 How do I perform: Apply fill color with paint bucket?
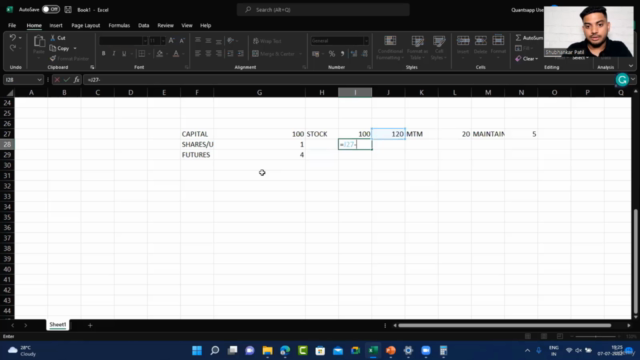[160, 53]
